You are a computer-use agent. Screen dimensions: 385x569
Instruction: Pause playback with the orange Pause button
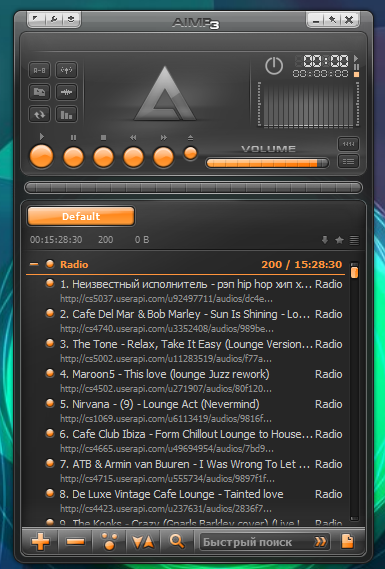(x=74, y=157)
